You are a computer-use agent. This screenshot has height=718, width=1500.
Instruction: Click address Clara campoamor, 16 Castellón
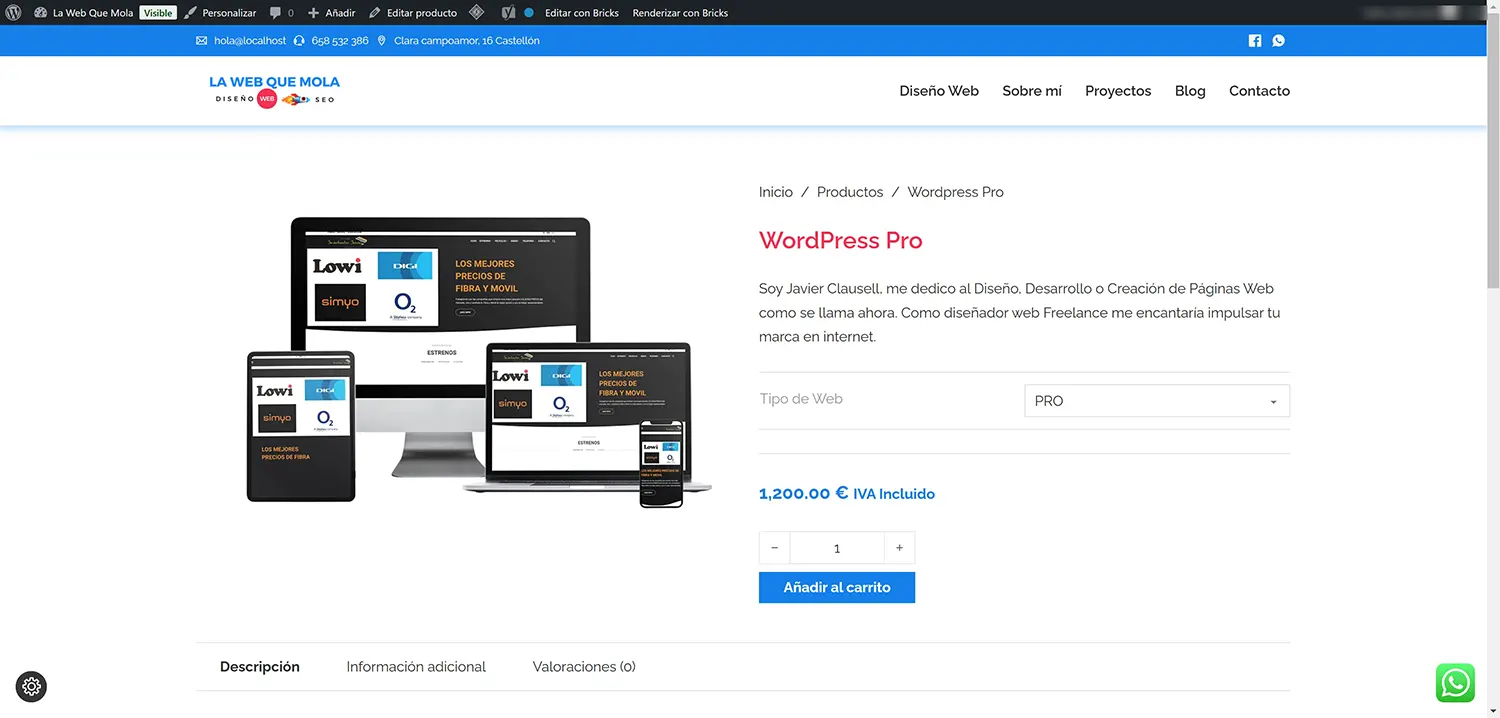[x=467, y=41]
